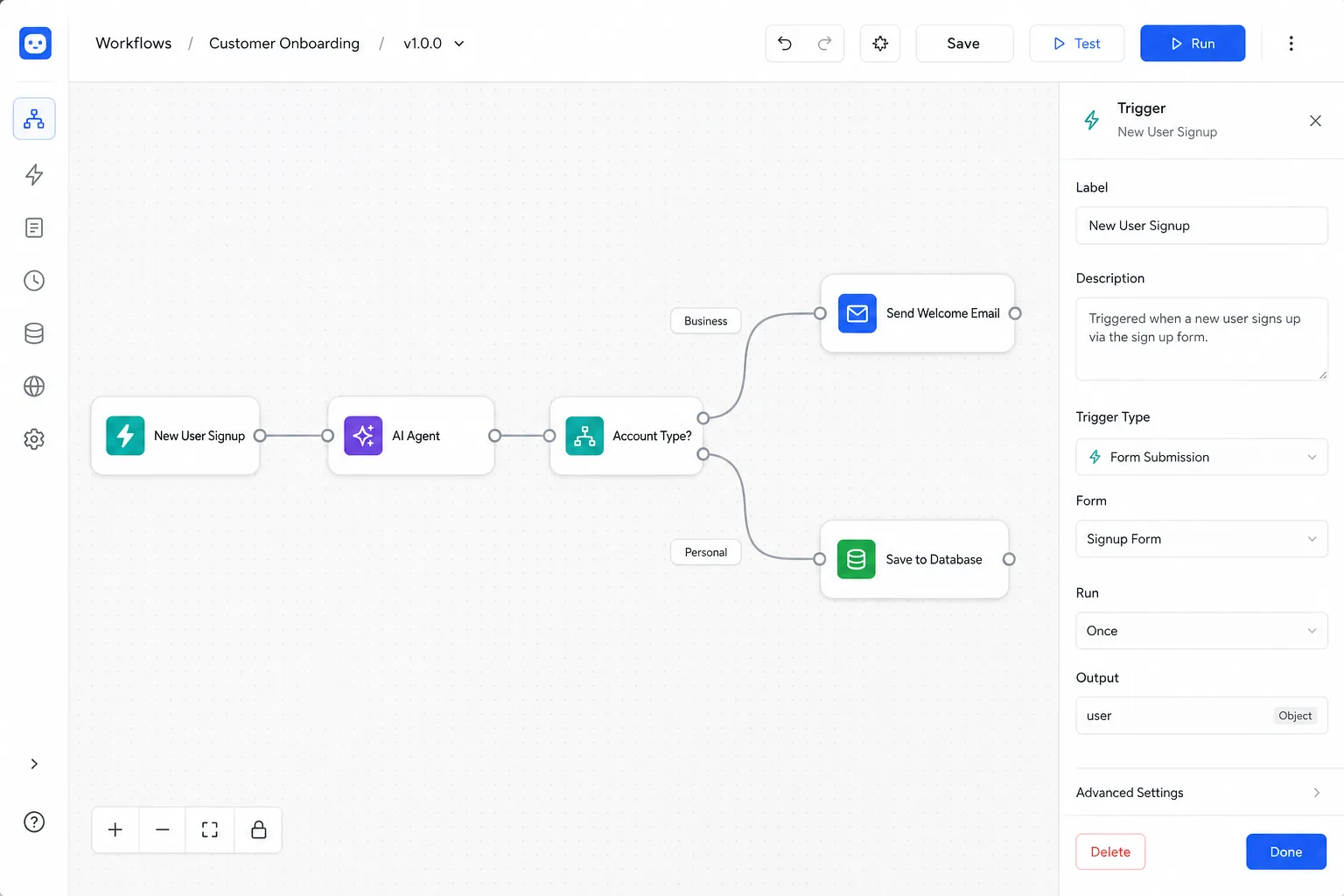Screen dimensions: 1344x896
Task: Select the Send Welcome Email node icon
Action: click(x=857, y=313)
